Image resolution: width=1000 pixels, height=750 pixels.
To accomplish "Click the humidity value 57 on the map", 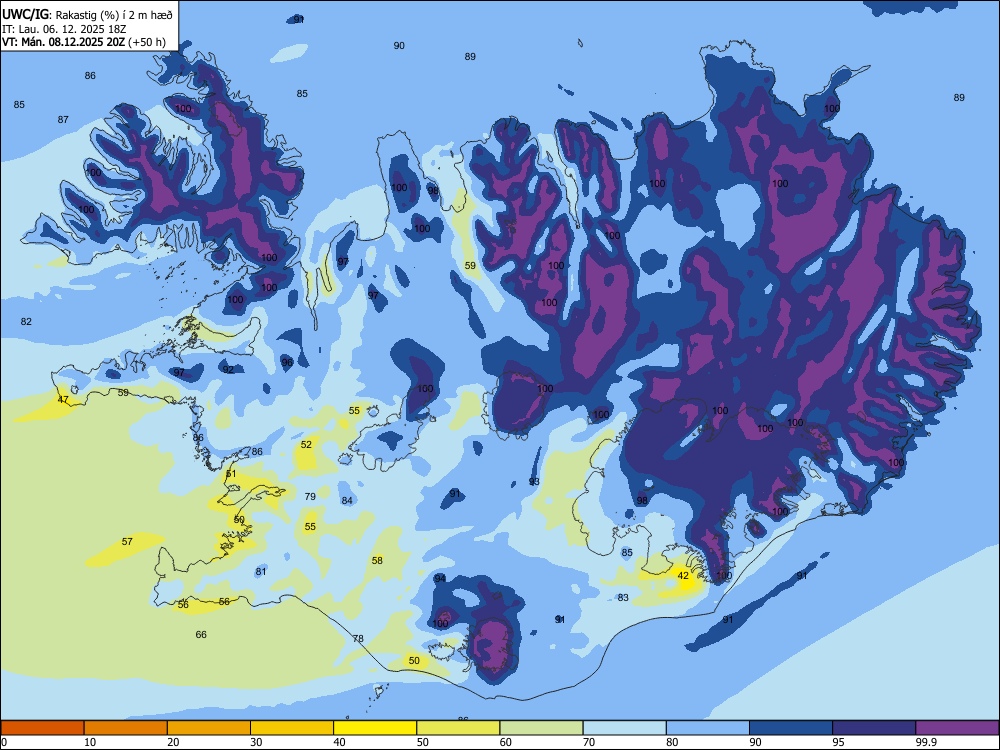I will pos(127,541).
